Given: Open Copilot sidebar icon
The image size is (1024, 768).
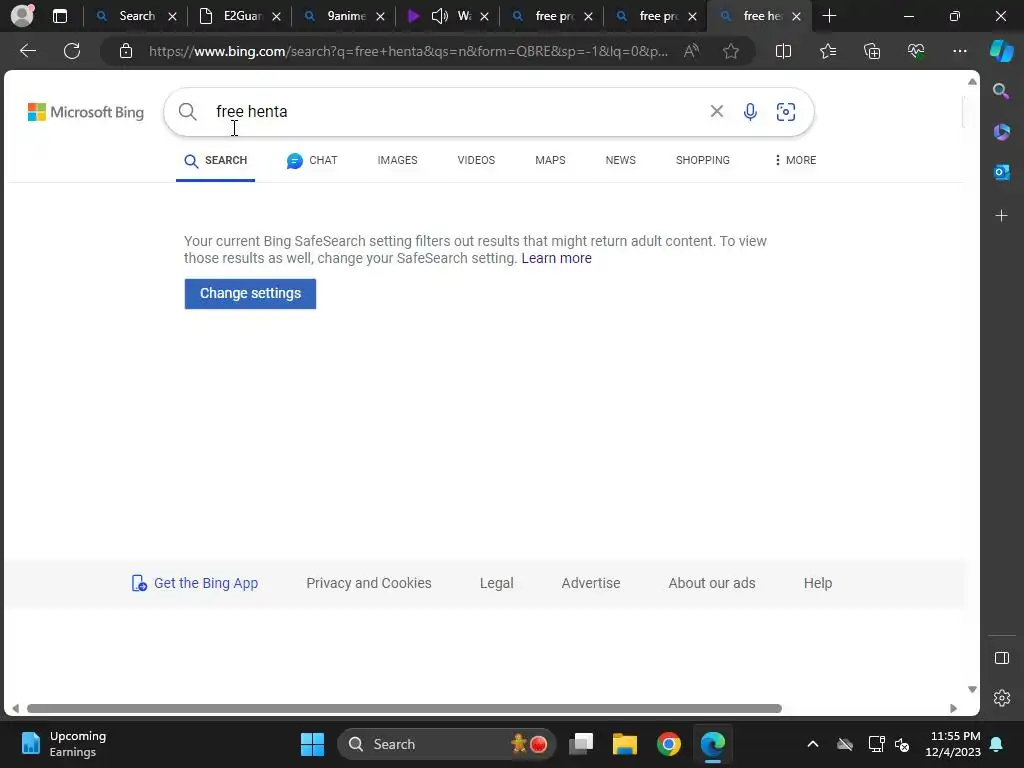Looking at the screenshot, I should [1002, 51].
